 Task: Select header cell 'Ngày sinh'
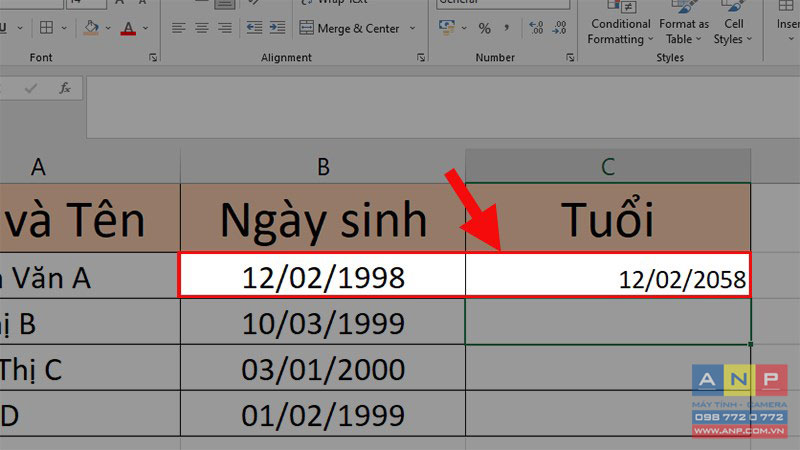tap(323, 218)
